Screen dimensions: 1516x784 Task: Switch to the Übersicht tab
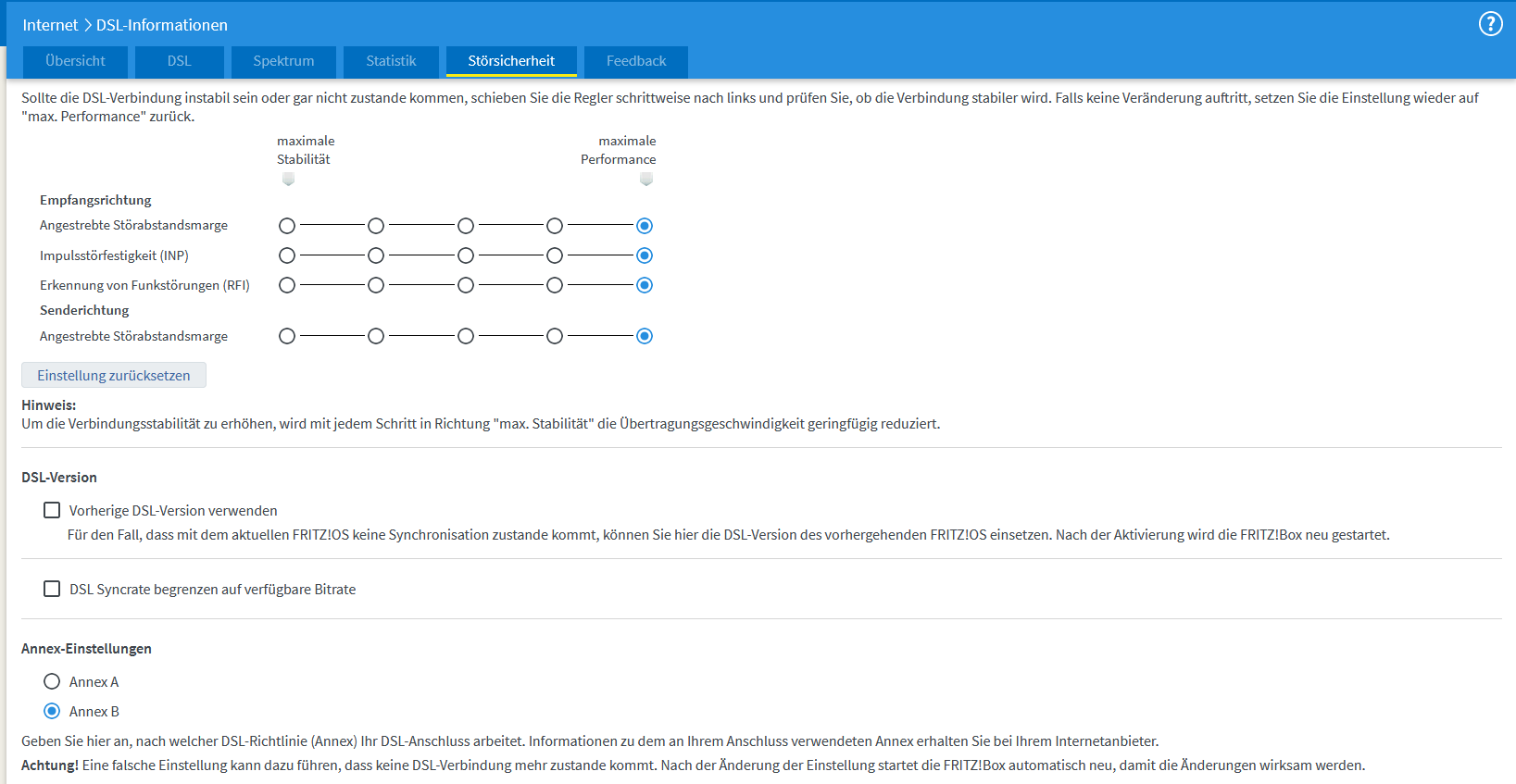pyautogui.click(x=75, y=61)
